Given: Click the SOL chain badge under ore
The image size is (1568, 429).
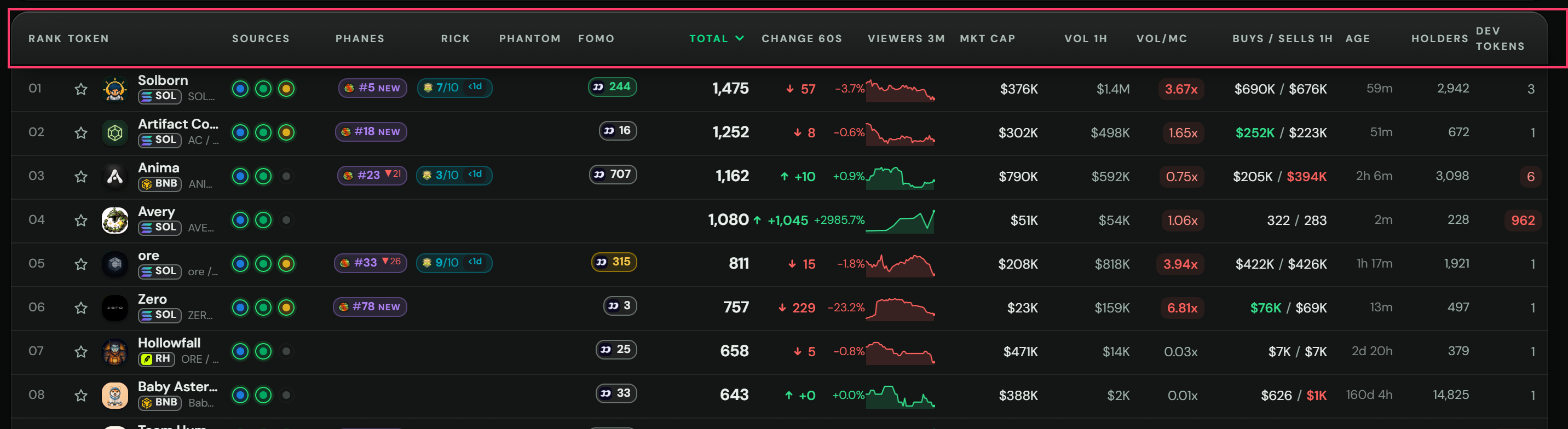Looking at the screenshot, I should 159,271.
